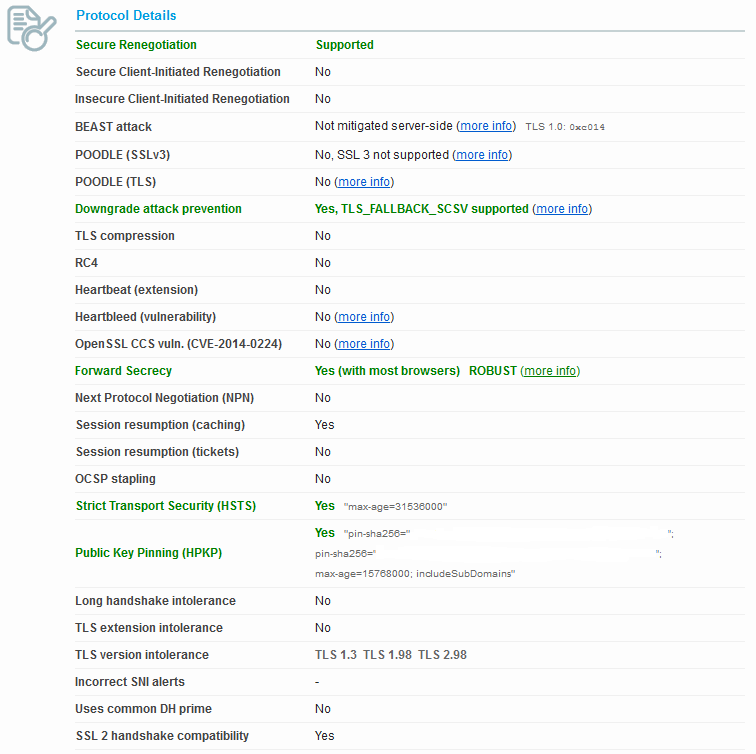756x754 pixels.
Task: Click the TLS version intolerance values
Action: [391, 655]
